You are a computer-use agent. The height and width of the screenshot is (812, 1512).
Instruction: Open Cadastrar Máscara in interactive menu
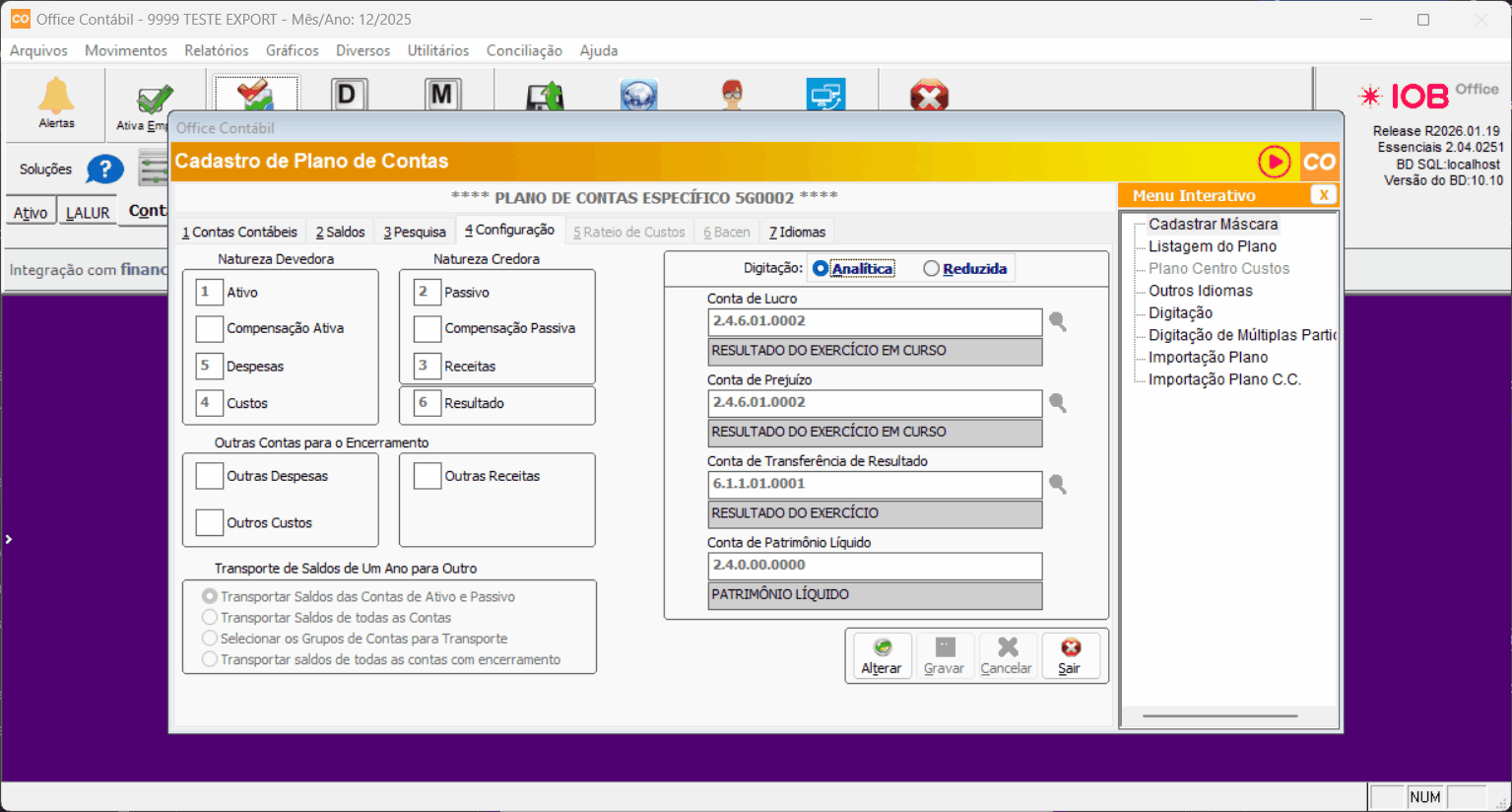tap(1213, 225)
